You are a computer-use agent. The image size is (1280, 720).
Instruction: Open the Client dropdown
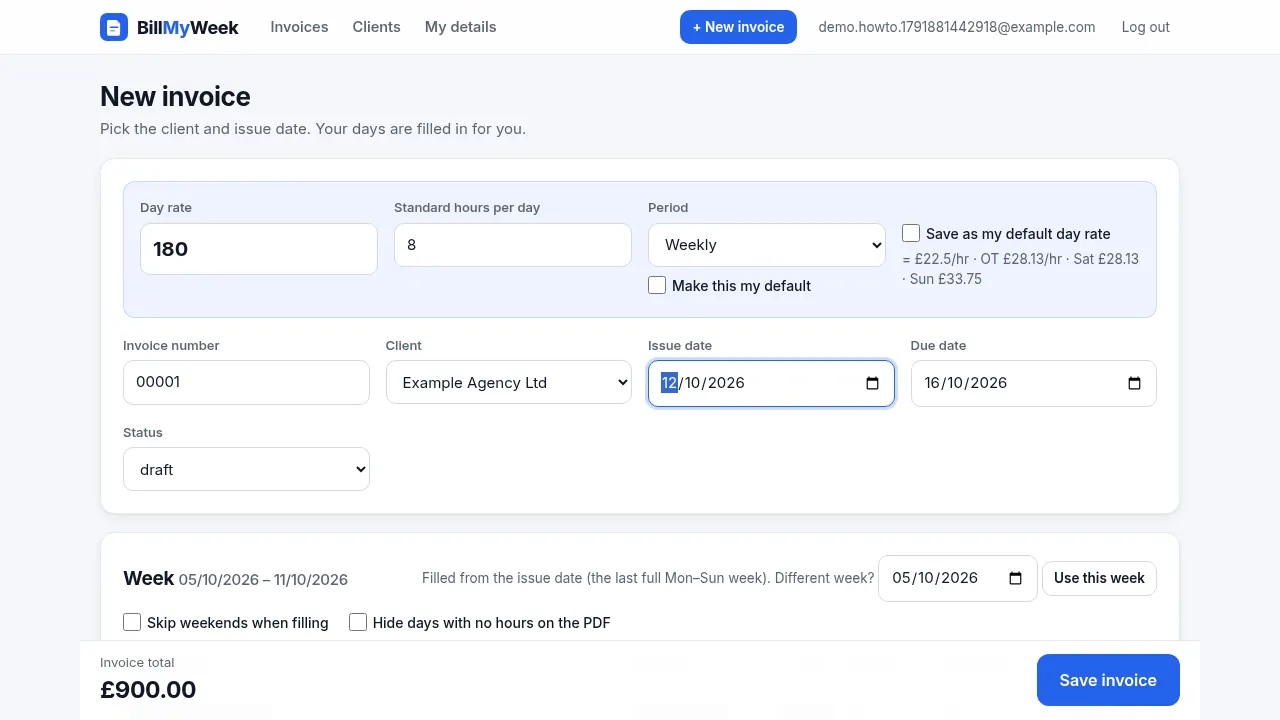click(509, 382)
